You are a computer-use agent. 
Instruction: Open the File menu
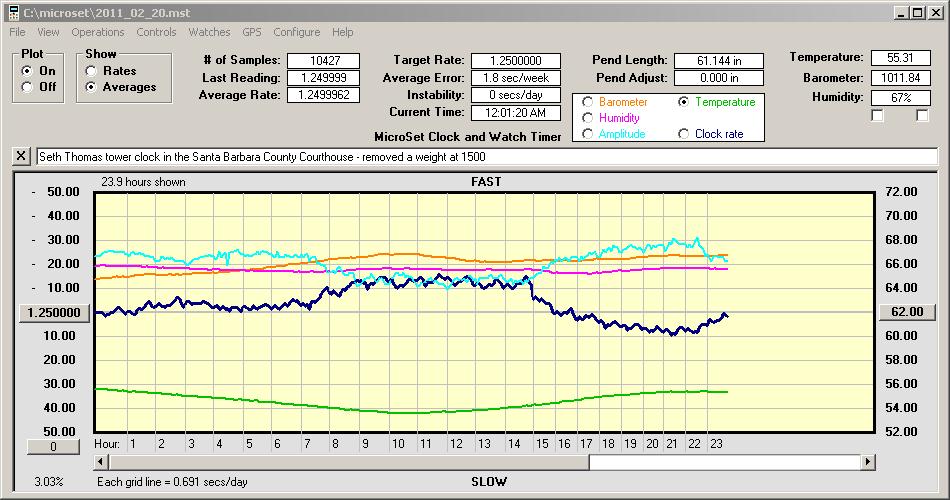tap(17, 32)
